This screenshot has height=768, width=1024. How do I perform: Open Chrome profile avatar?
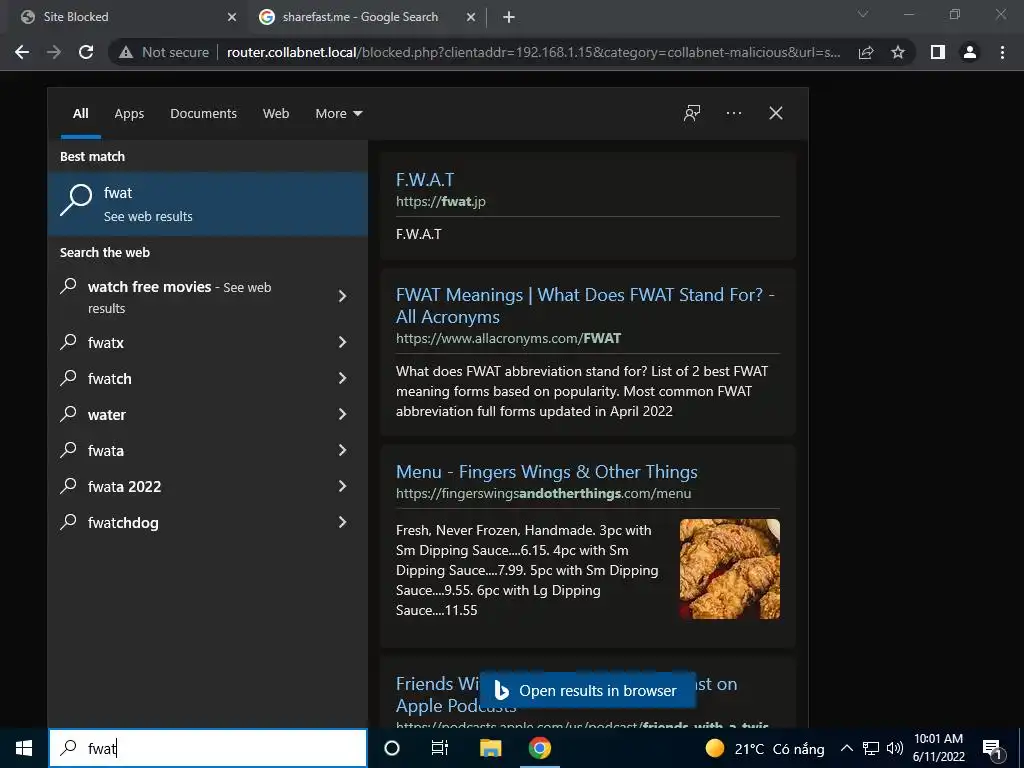point(970,52)
